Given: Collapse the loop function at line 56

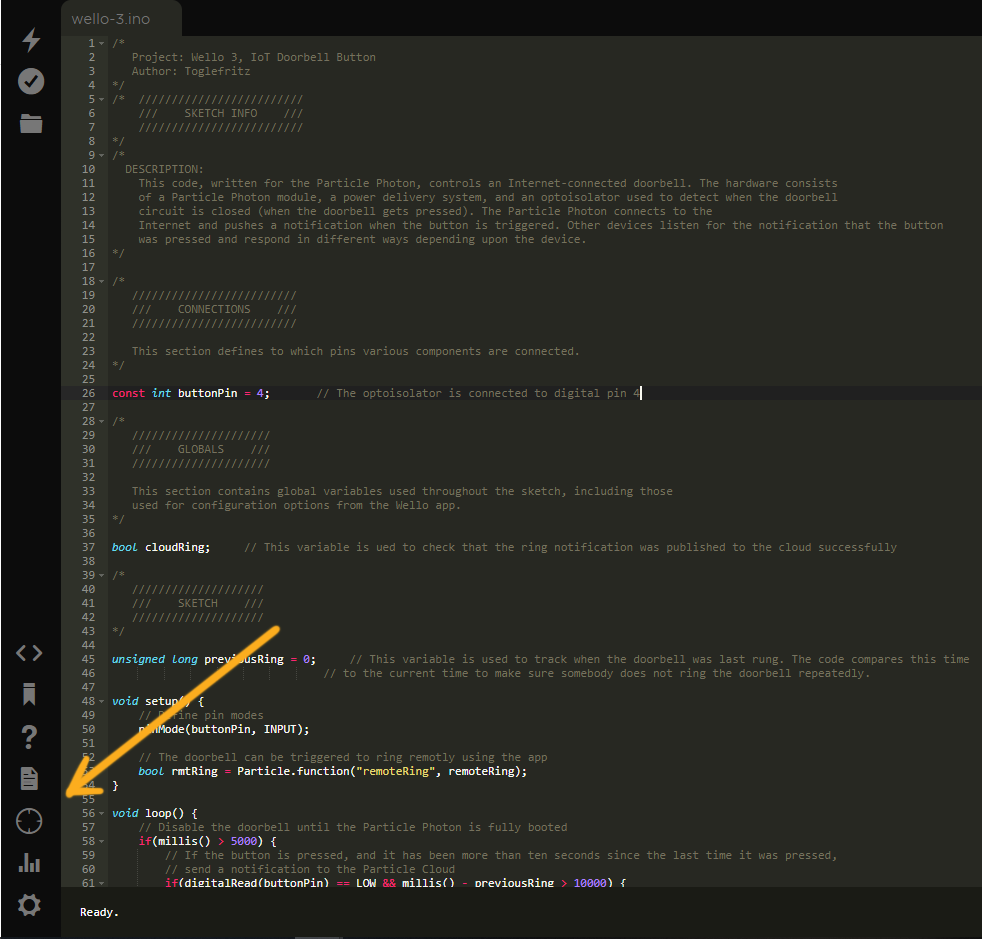Looking at the screenshot, I should 101,814.
